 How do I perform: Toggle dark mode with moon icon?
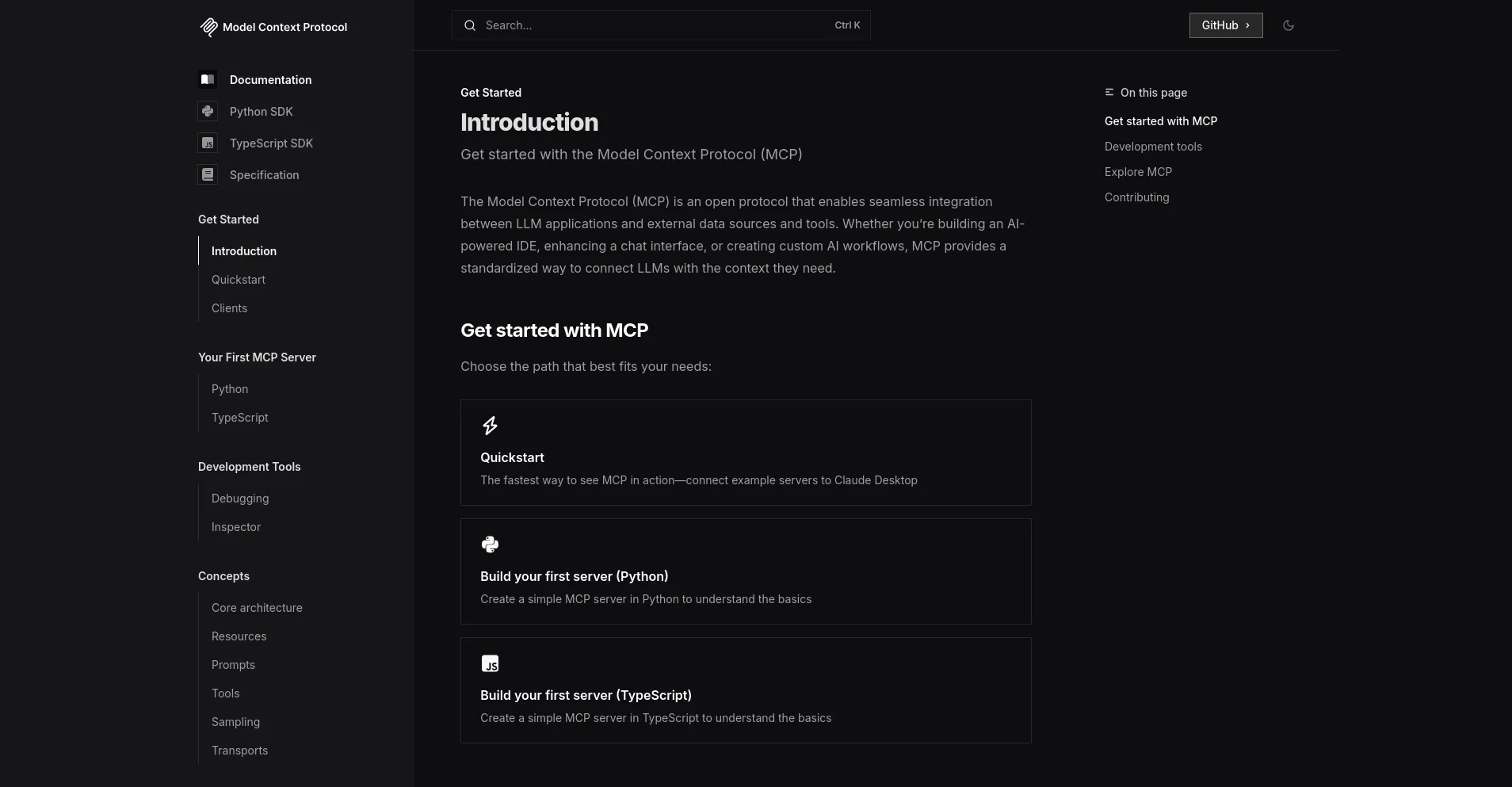pyautogui.click(x=1289, y=25)
